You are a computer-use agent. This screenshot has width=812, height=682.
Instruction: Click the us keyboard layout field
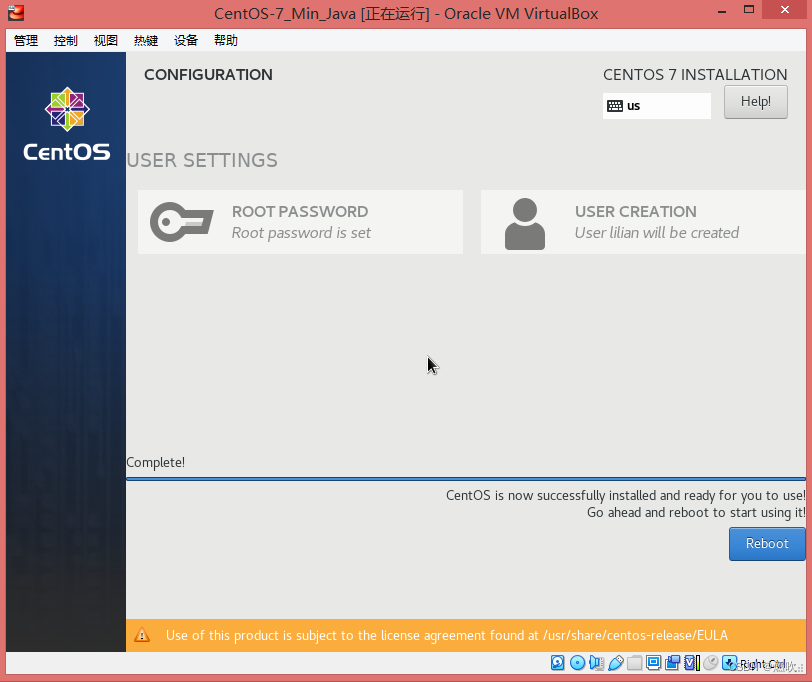coord(657,106)
